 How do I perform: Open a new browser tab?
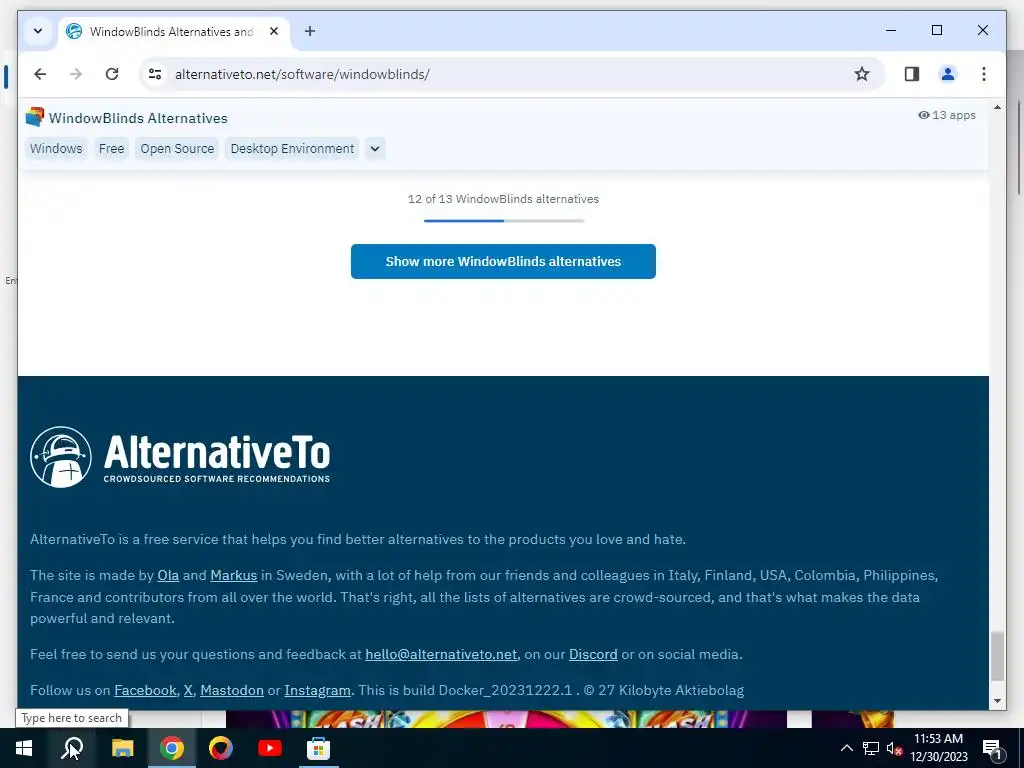click(x=310, y=31)
